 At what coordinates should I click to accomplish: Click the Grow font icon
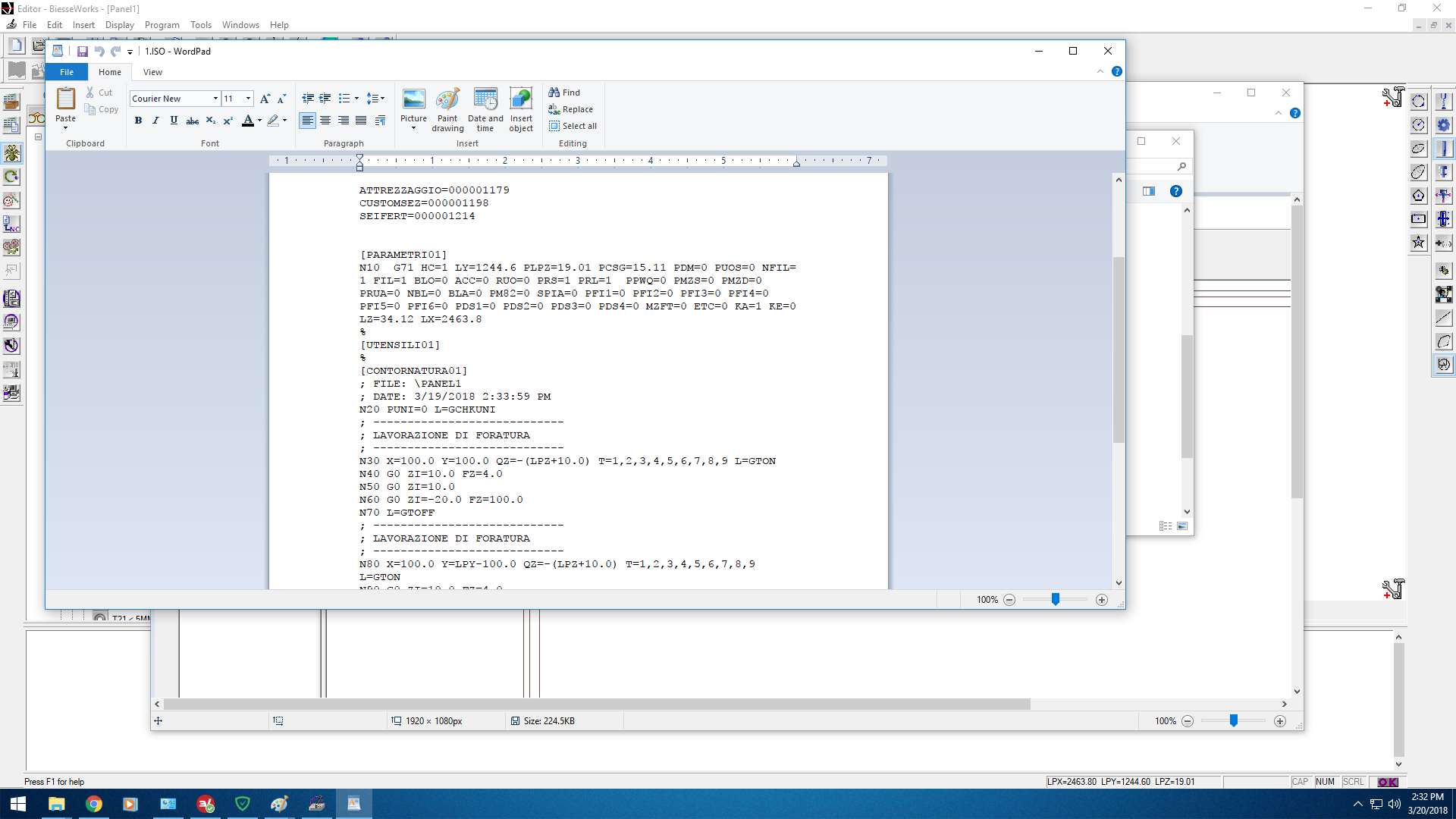265,99
